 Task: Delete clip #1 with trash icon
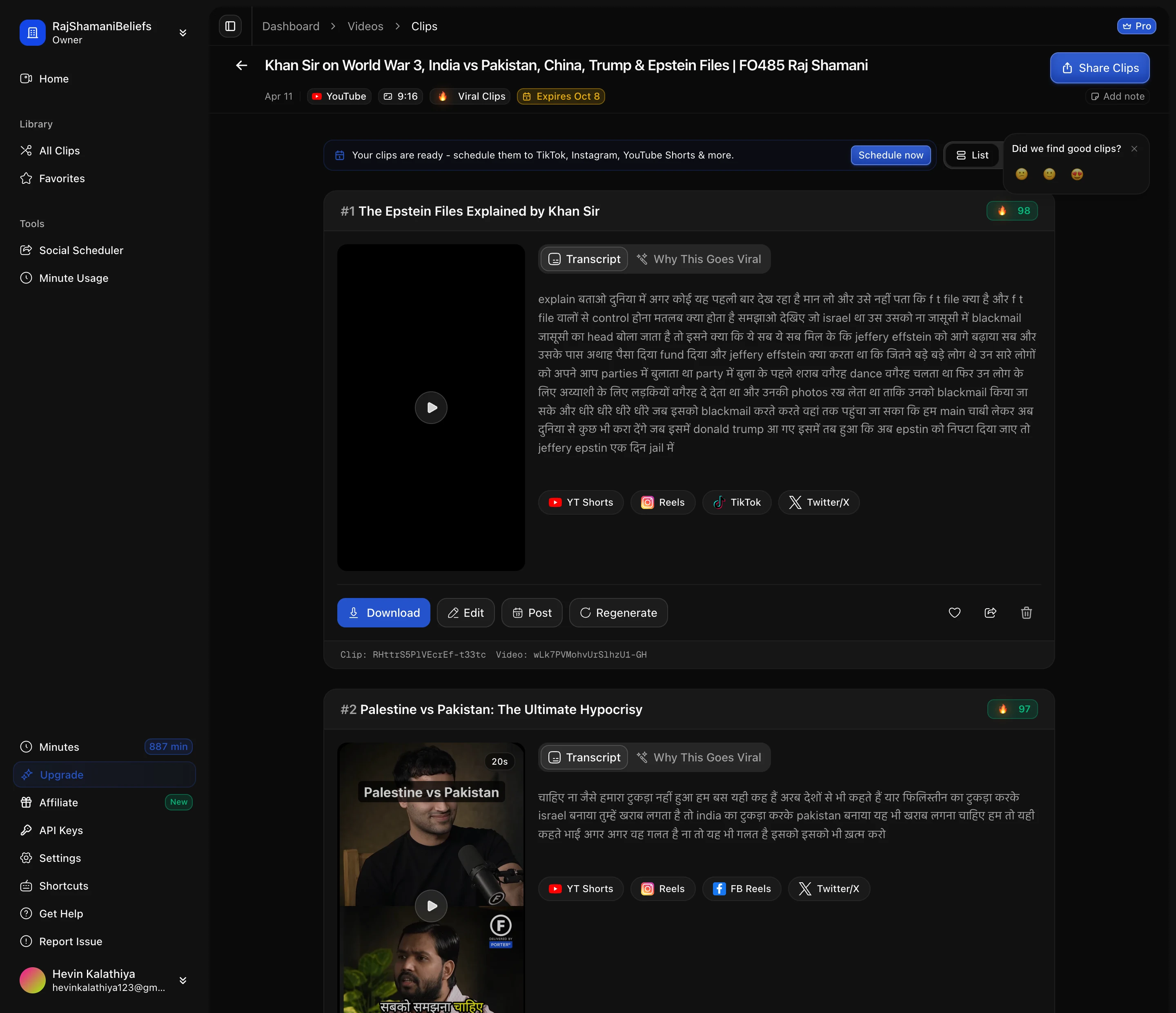click(1026, 613)
